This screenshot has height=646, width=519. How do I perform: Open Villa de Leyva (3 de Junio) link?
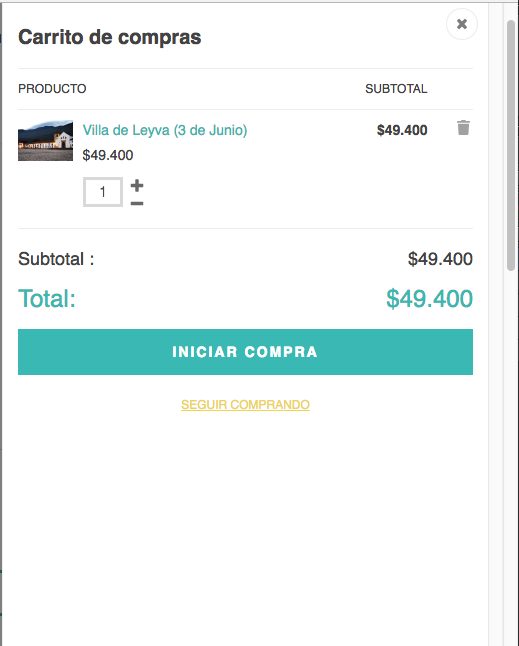coord(165,130)
